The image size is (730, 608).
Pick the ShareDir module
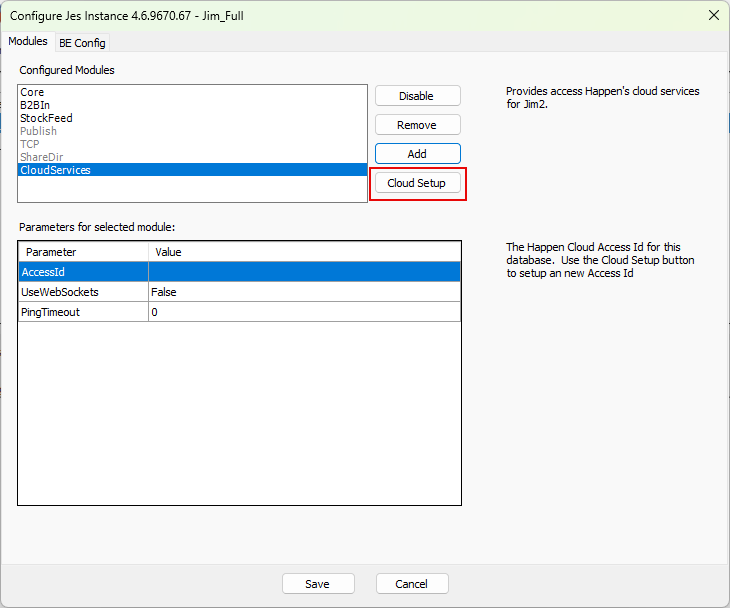[x=41, y=157]
